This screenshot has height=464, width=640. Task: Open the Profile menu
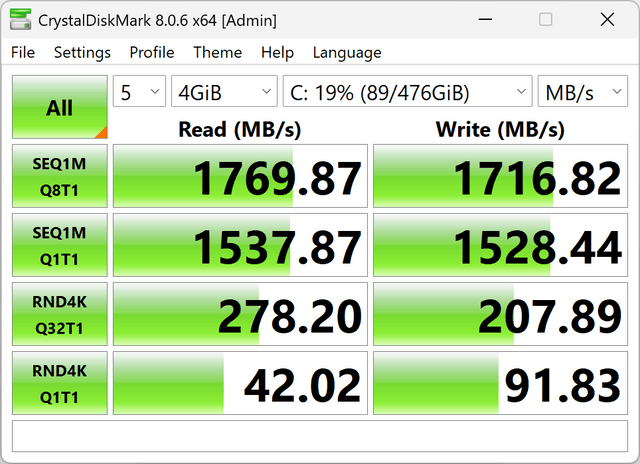pos(152,53)
